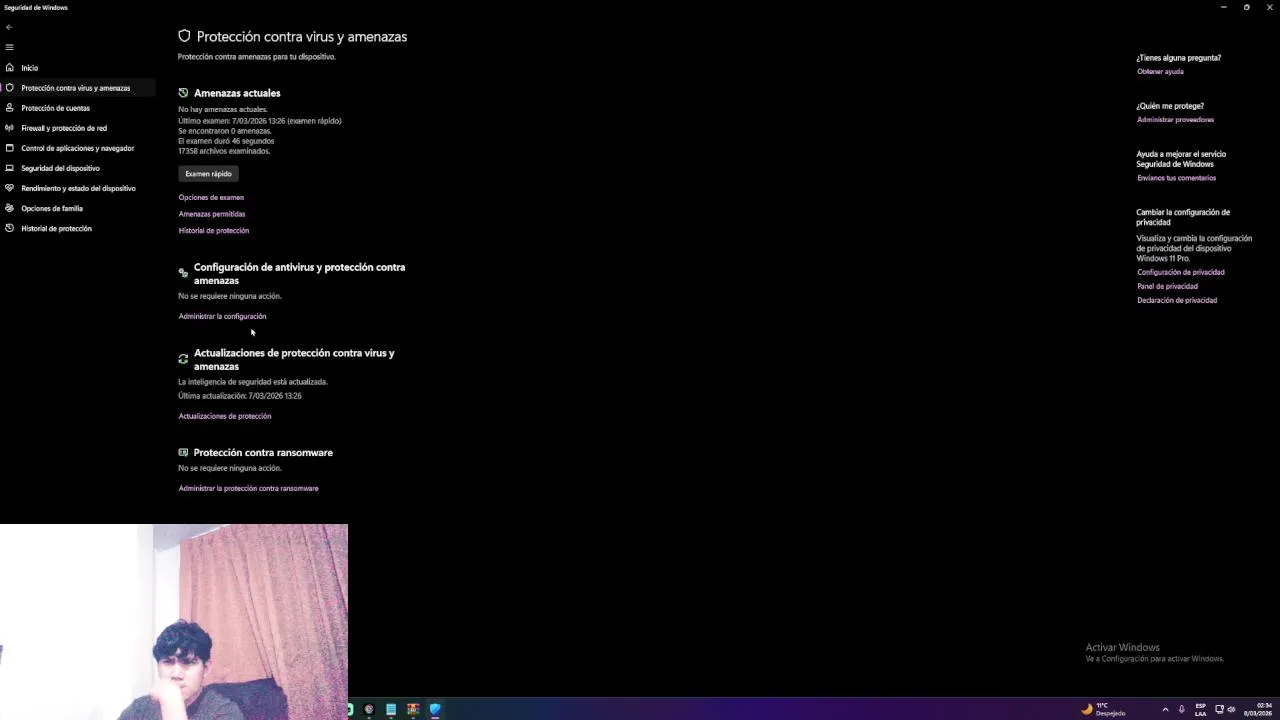The image size is (1280, 720).
Task: Open Rendimiento y estado del dispositivo
Action: pos(78,188)
